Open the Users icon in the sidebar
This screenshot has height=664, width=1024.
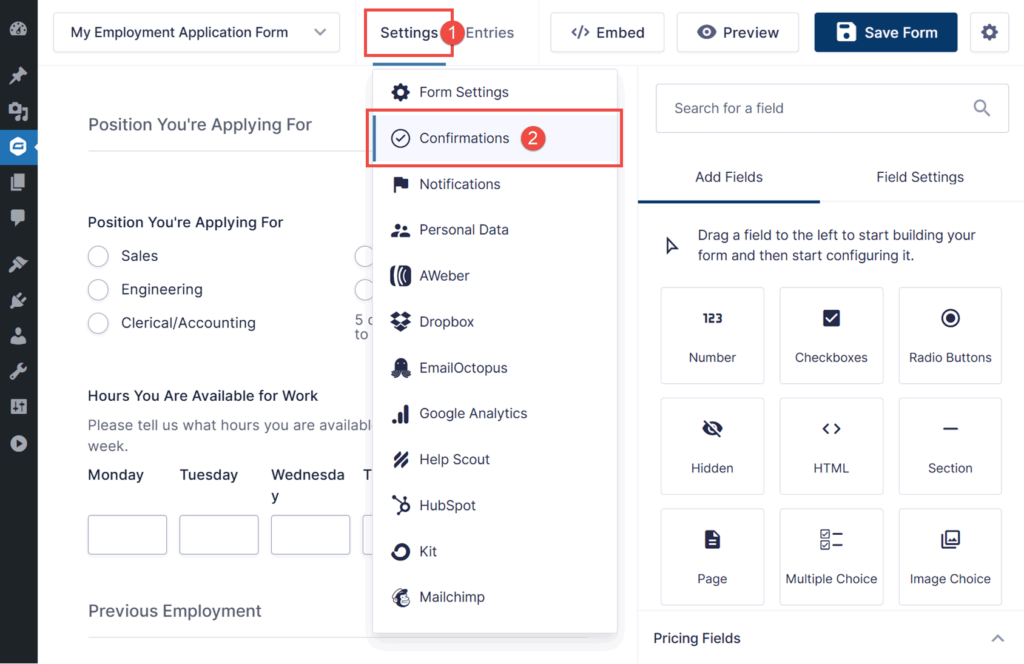click(x=18, y=334)
